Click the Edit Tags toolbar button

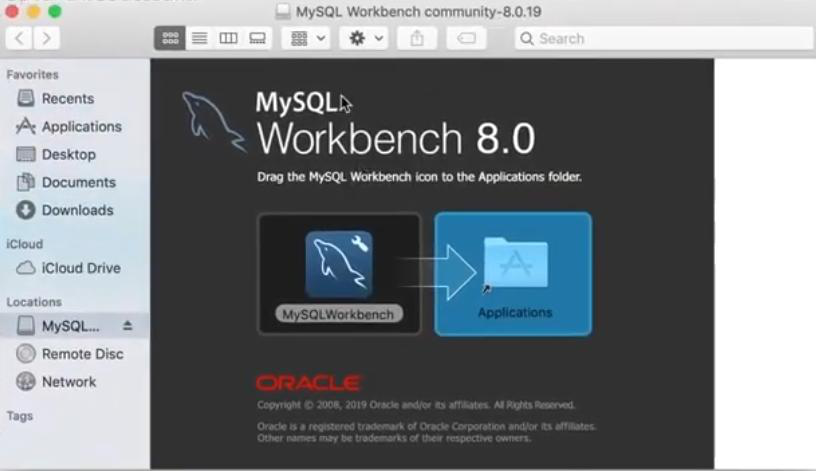[466, 39]
